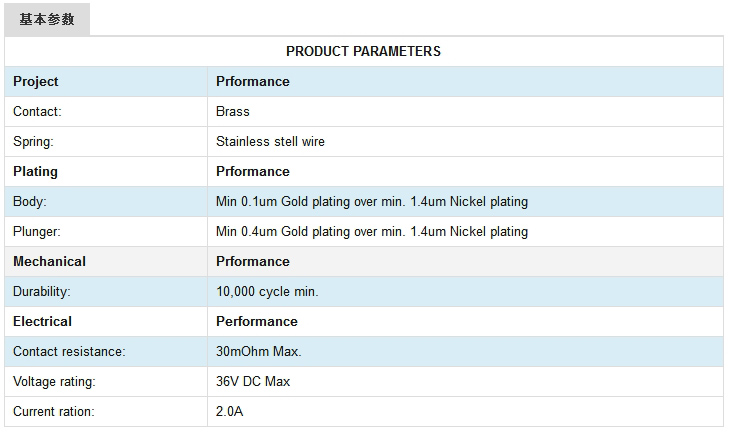Select the 30mOhm Max. value
Viewport: 730px width, 437px height.
click(x=258, y=351)
